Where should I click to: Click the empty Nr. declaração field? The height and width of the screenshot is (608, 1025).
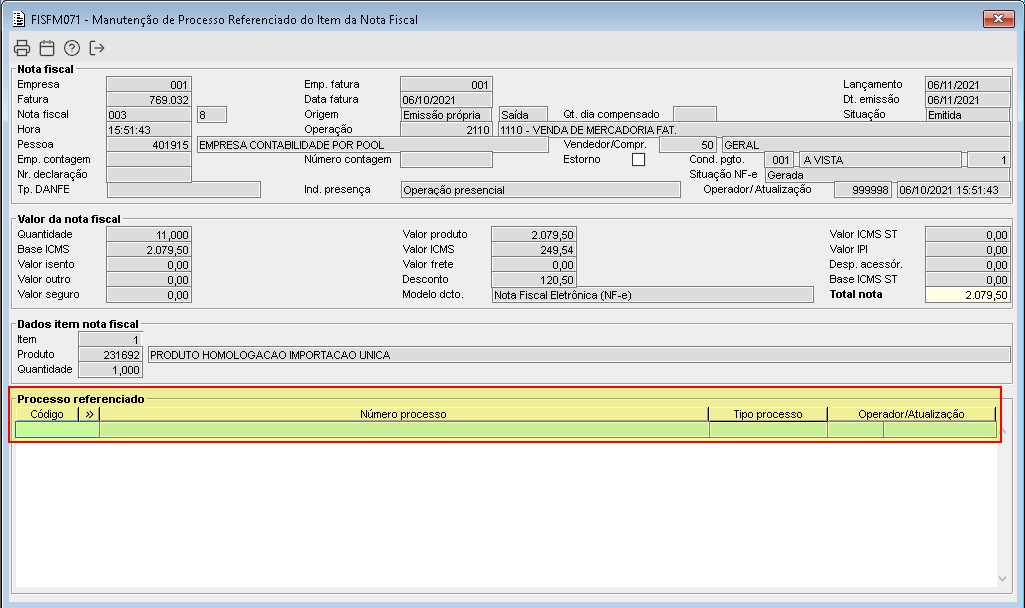(149, 175)
